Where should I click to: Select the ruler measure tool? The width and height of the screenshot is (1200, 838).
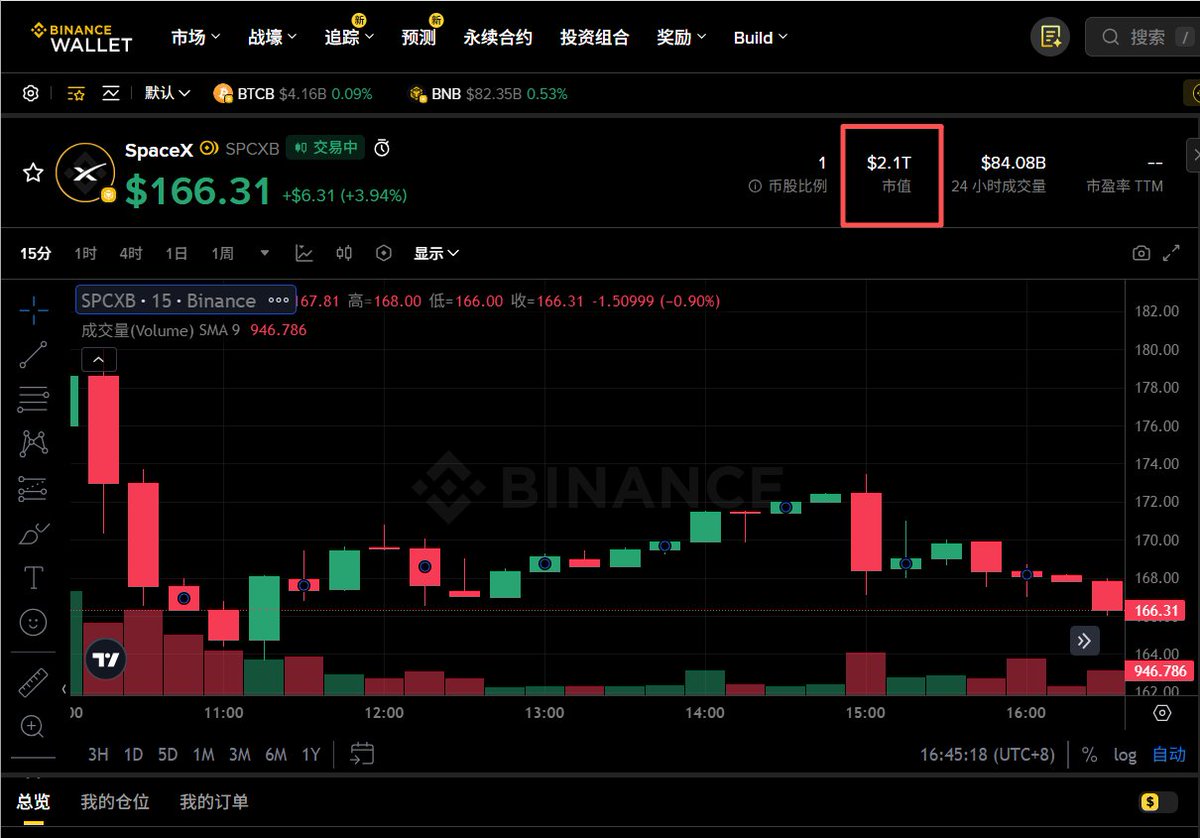coord(33,682)
